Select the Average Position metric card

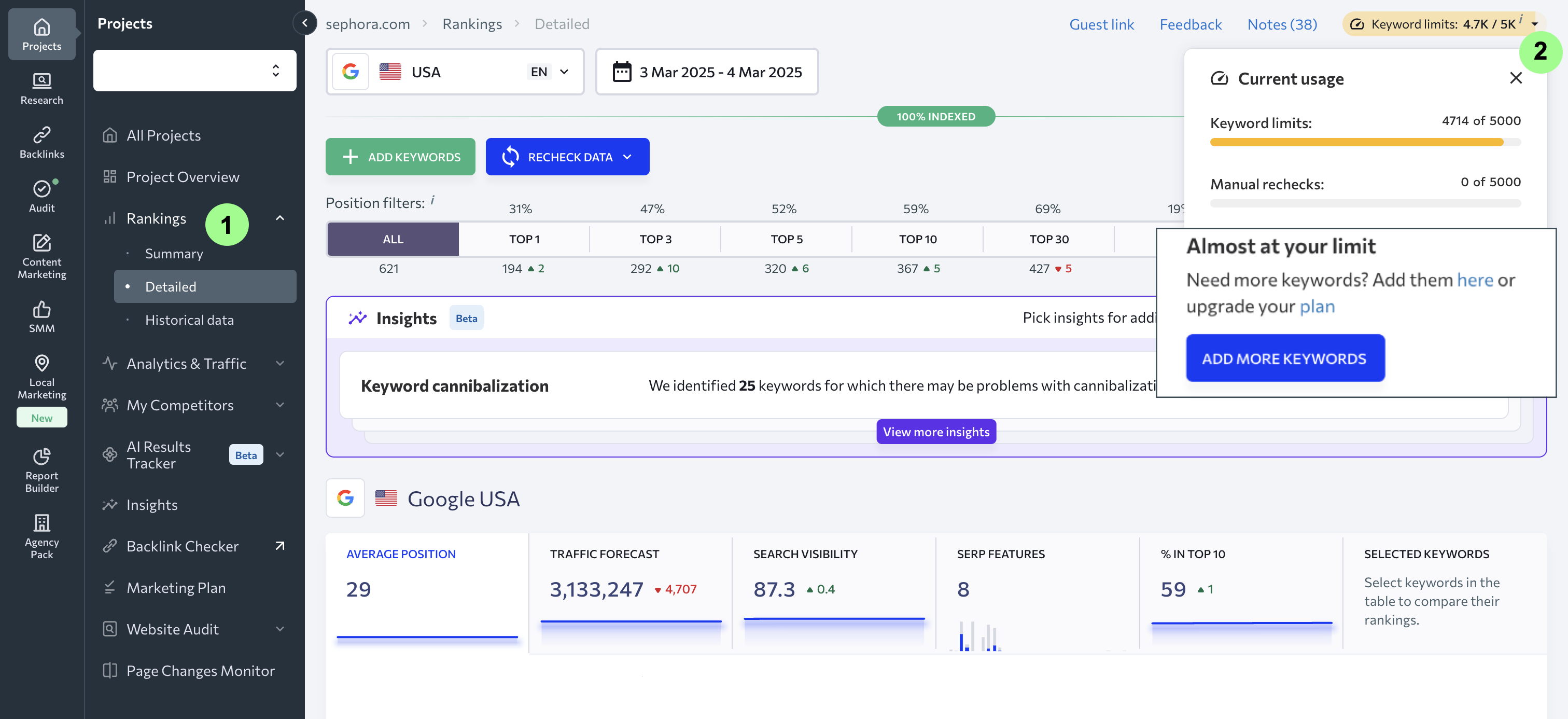[x=427, y=593]
